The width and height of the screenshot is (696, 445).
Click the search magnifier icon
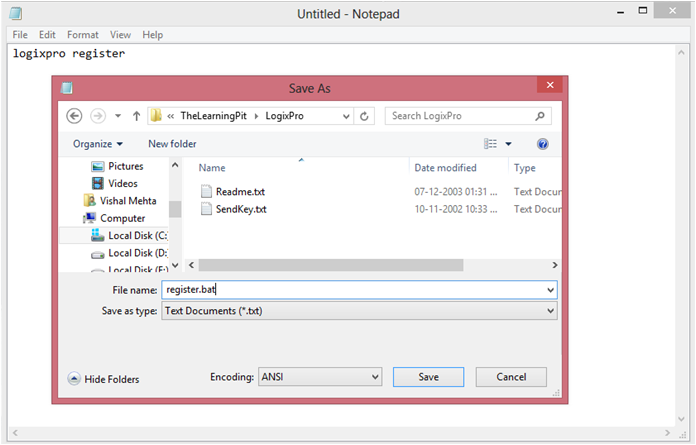(x=540, y=116)
